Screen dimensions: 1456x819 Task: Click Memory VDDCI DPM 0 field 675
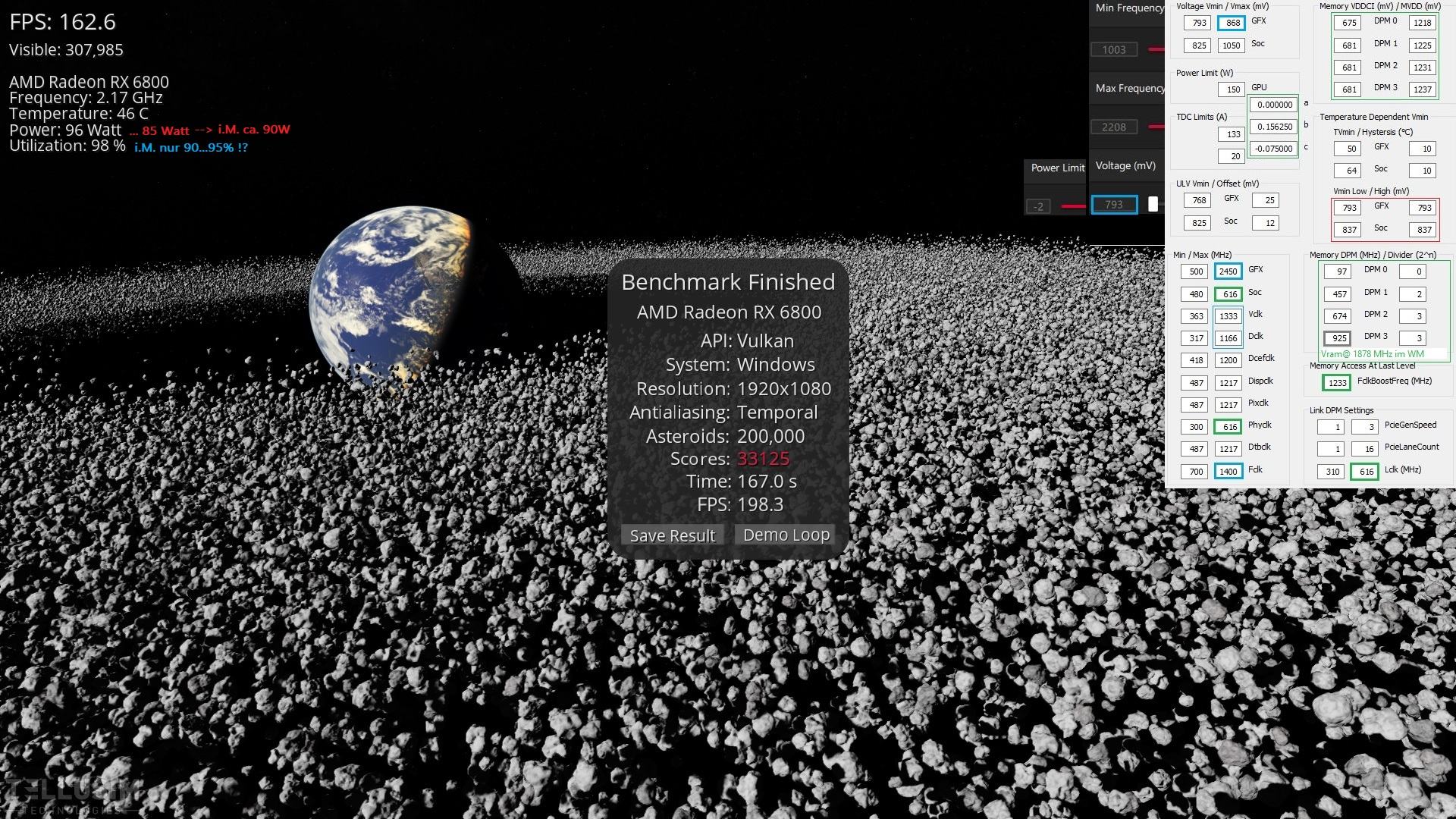point(1347,23)
